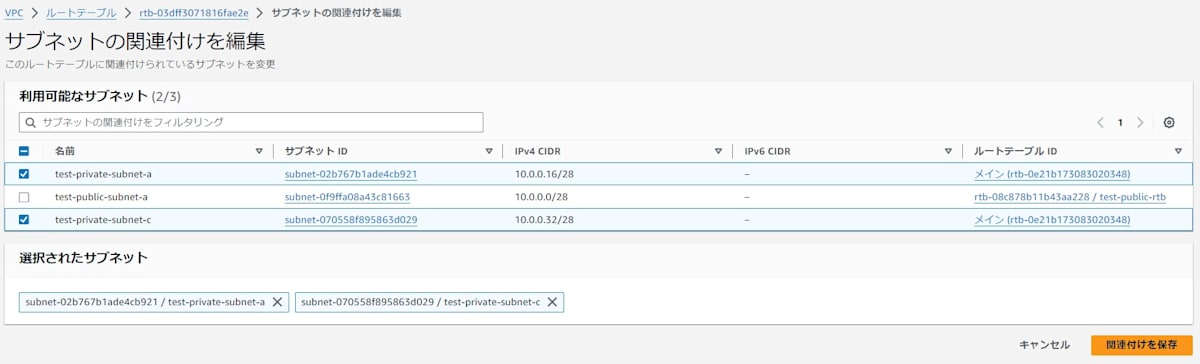
Task: Open the table preferences gear icon
Action: (1169, 122)
